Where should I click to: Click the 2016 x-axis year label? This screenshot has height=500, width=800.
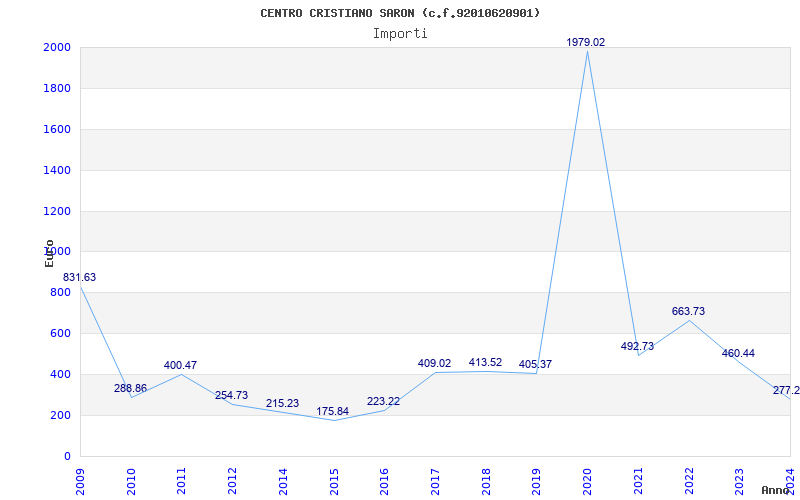pos(384,481)
